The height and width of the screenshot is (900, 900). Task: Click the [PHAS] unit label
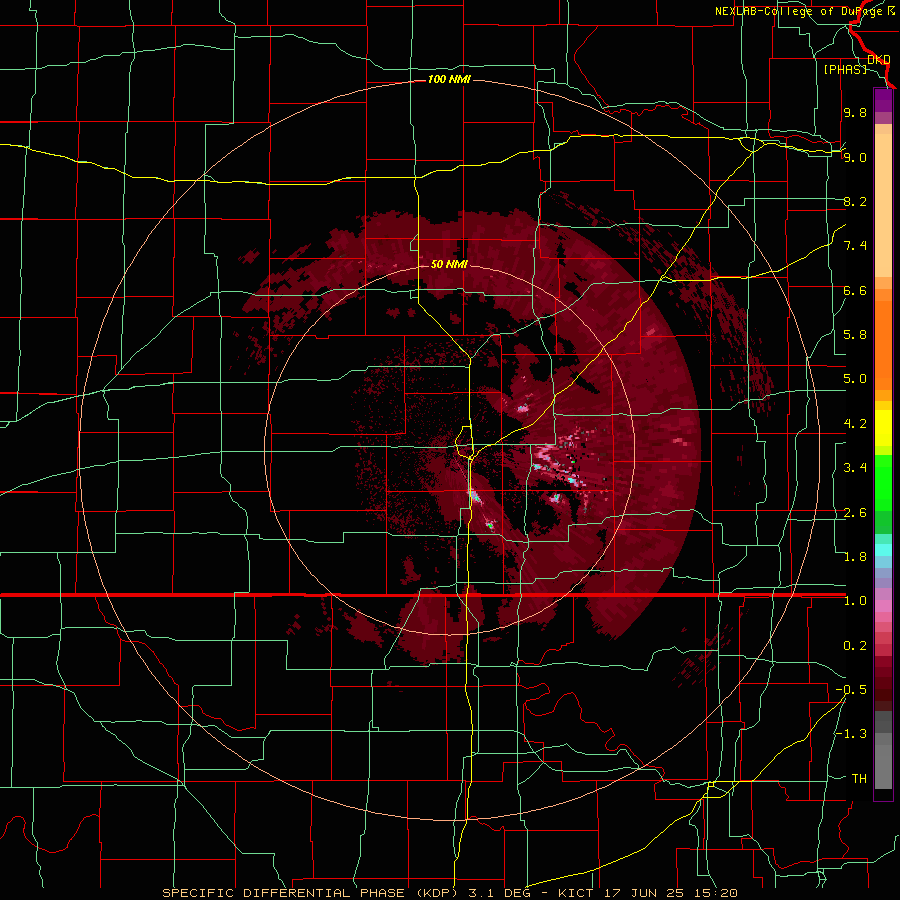click(845, 69)
